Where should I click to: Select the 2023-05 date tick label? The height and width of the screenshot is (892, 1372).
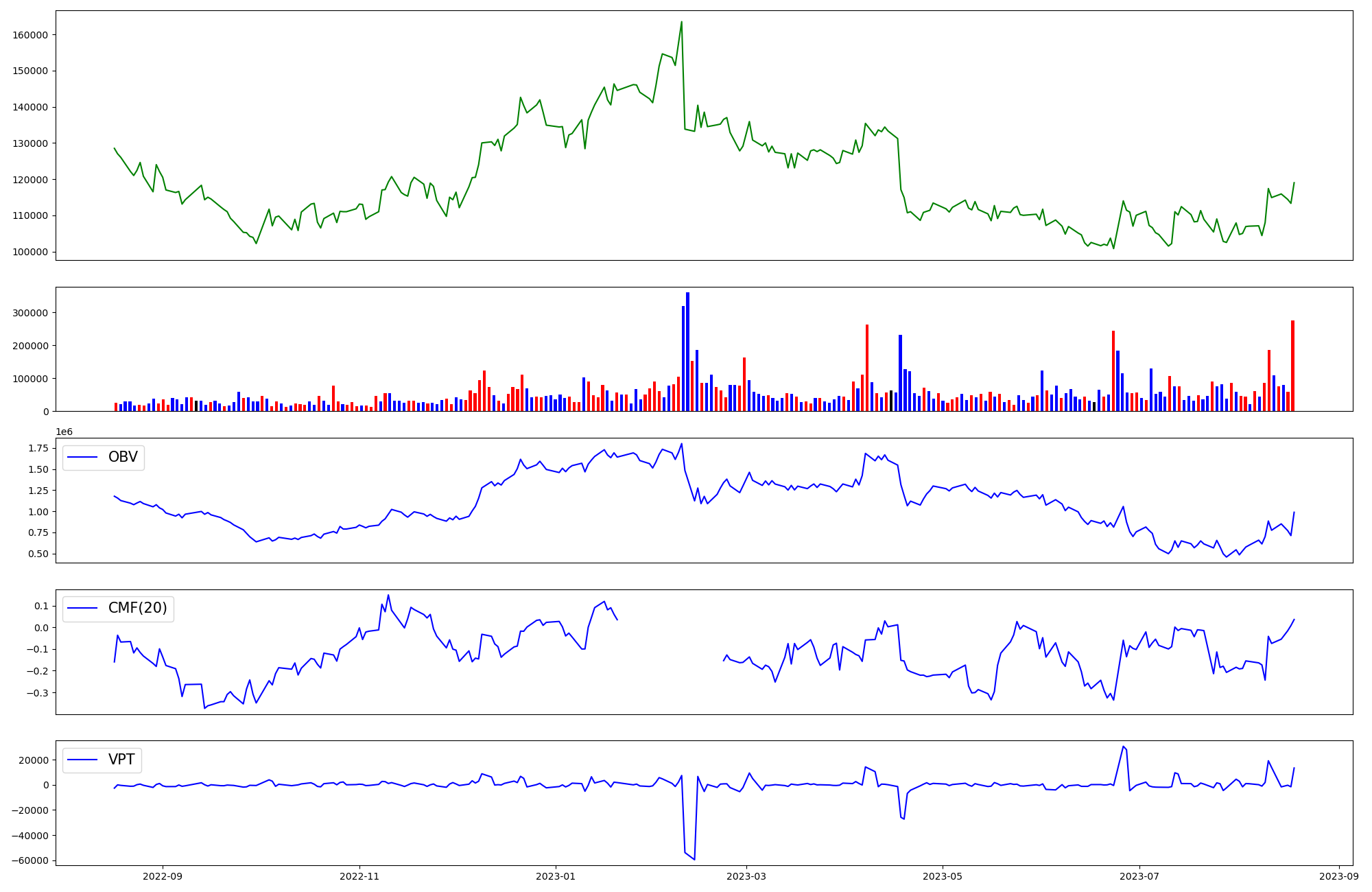point(943,876)
